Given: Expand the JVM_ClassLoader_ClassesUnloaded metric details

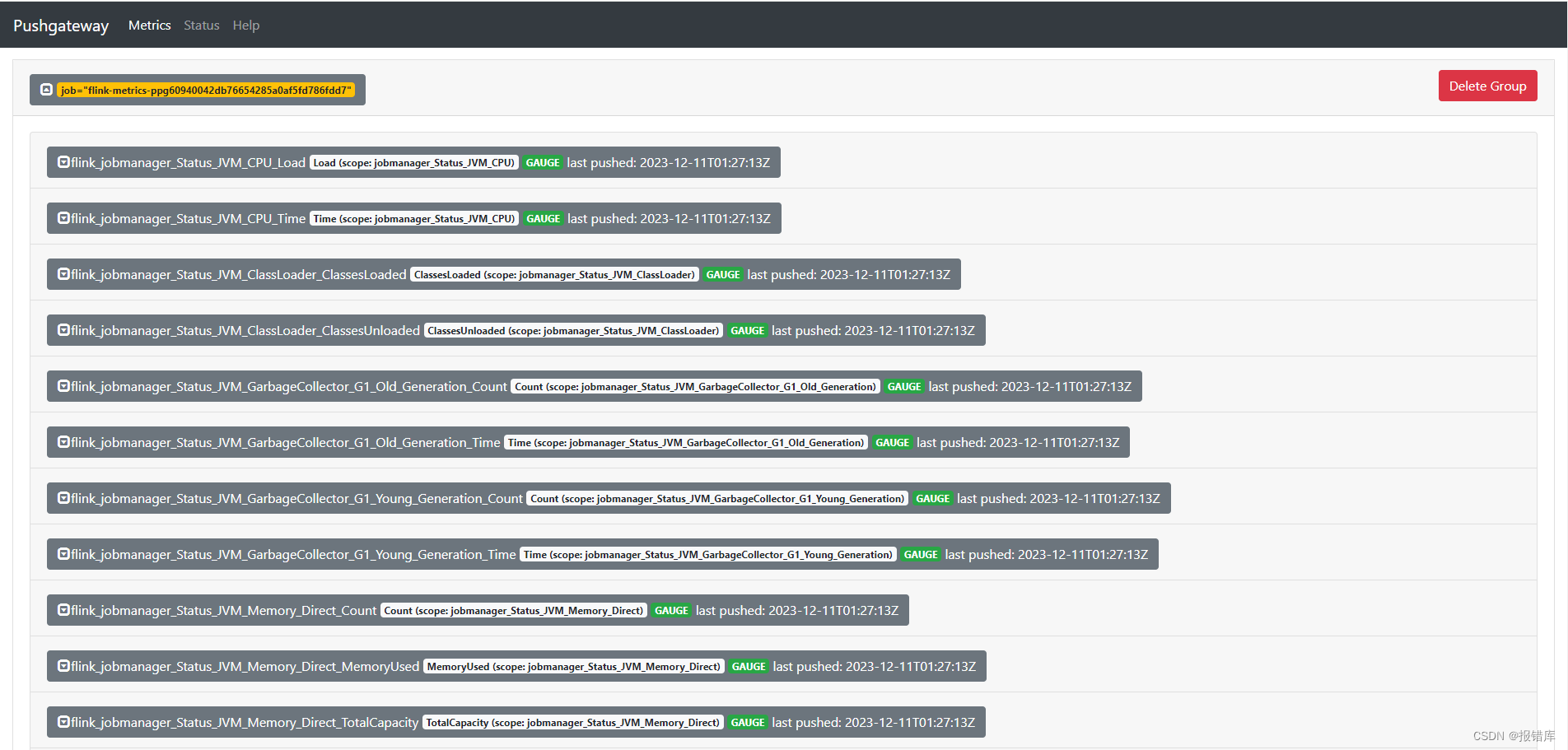Looking at the screenshot, I should (x=63, y=330).
